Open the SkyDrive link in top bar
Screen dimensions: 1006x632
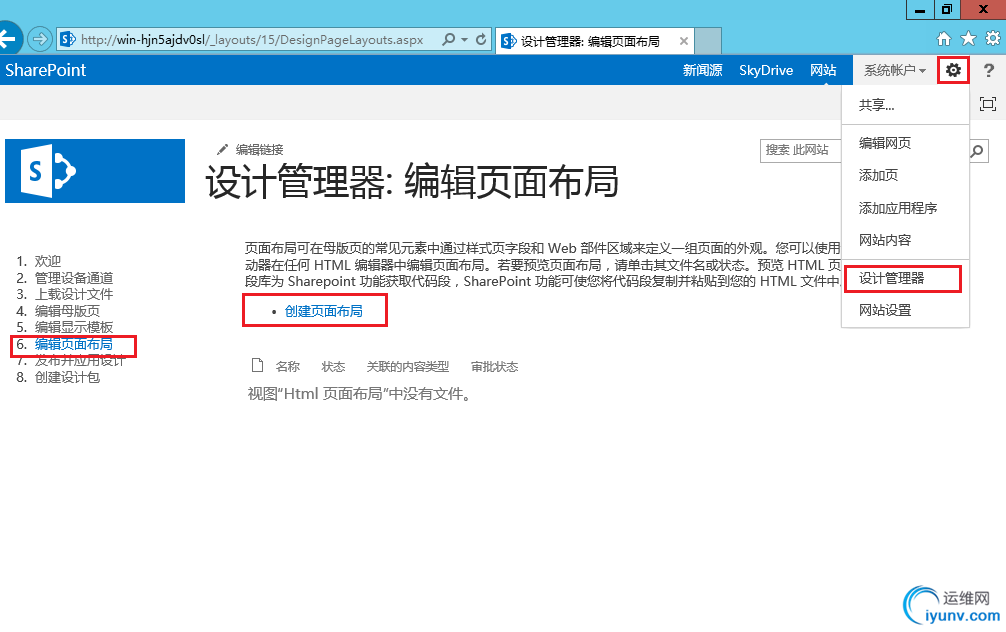[766, 70]
